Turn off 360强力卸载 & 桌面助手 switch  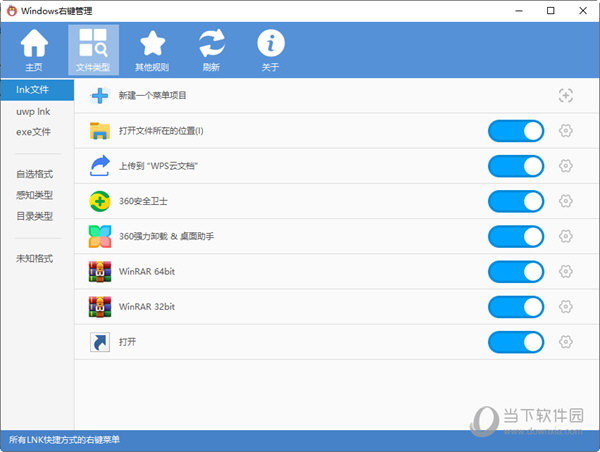point(516,237)
